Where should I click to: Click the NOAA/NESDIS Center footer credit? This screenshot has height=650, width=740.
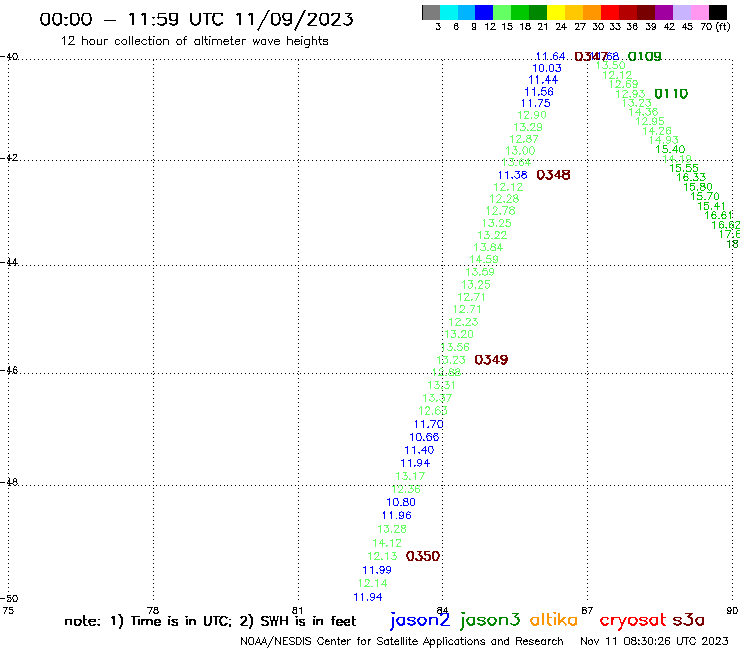(x=402, y=642)
